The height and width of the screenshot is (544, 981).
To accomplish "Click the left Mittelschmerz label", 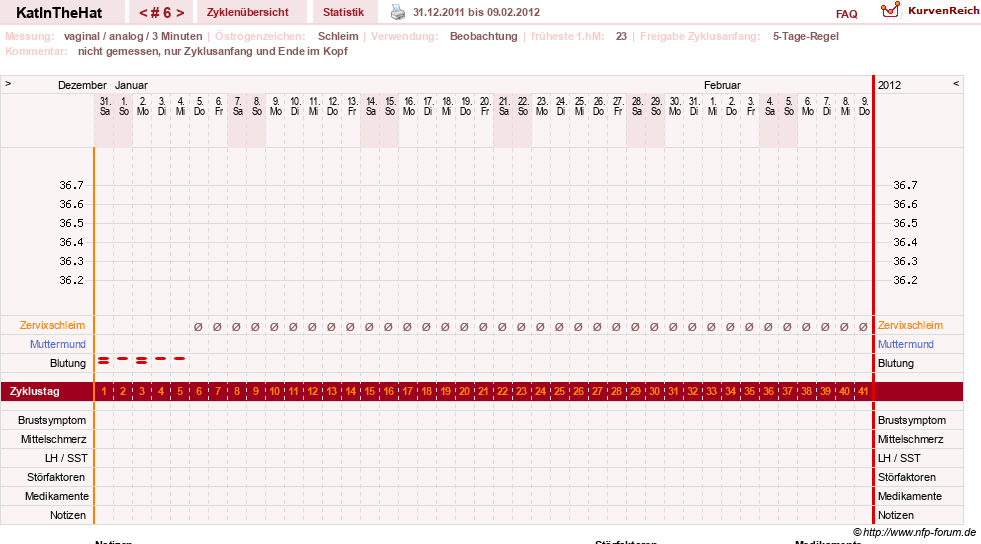I will pyautogui.click(x=53, y=439).
